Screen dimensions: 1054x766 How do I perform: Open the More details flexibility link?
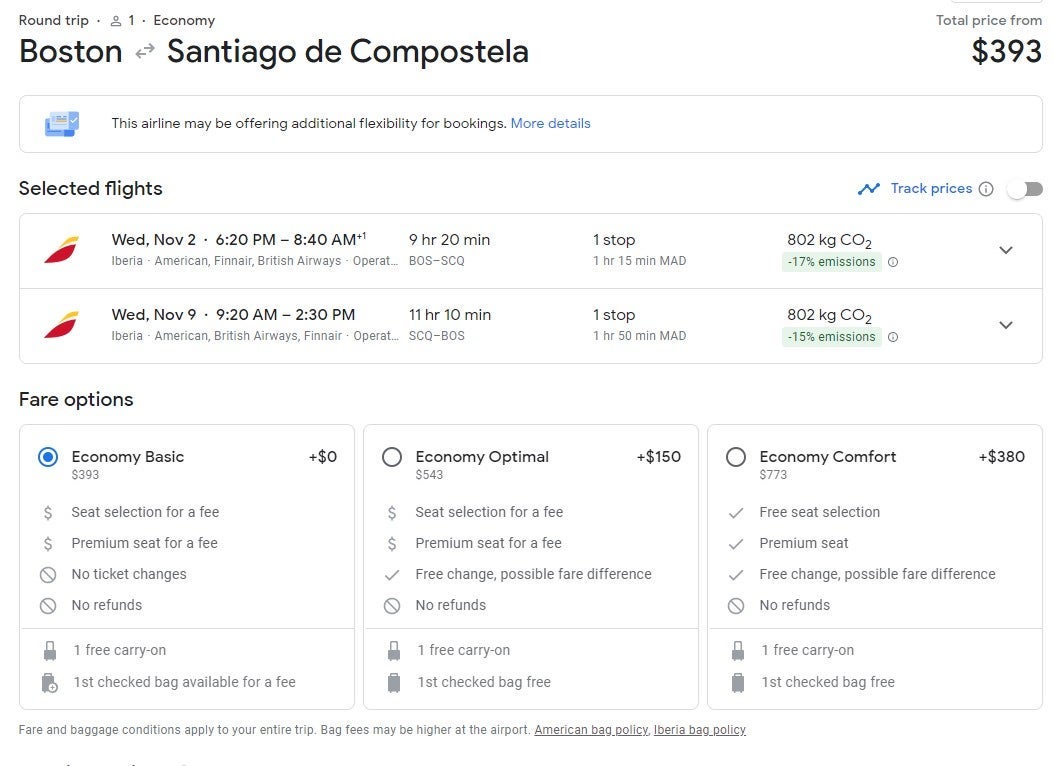point(550,124)
